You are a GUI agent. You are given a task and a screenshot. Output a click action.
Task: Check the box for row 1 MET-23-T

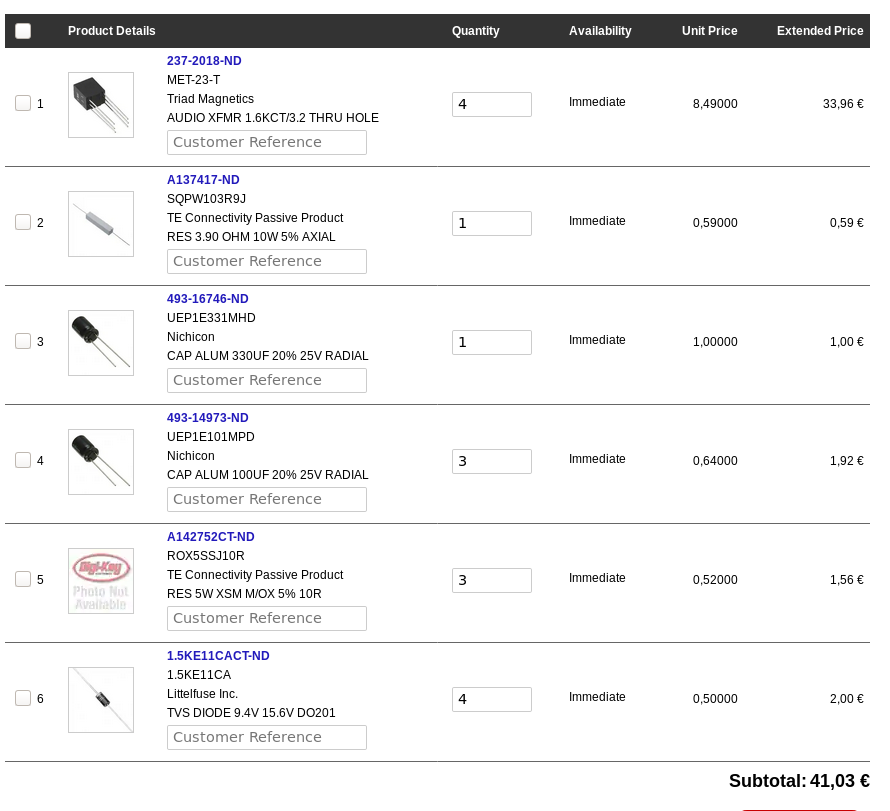click(x=23, y=103)
